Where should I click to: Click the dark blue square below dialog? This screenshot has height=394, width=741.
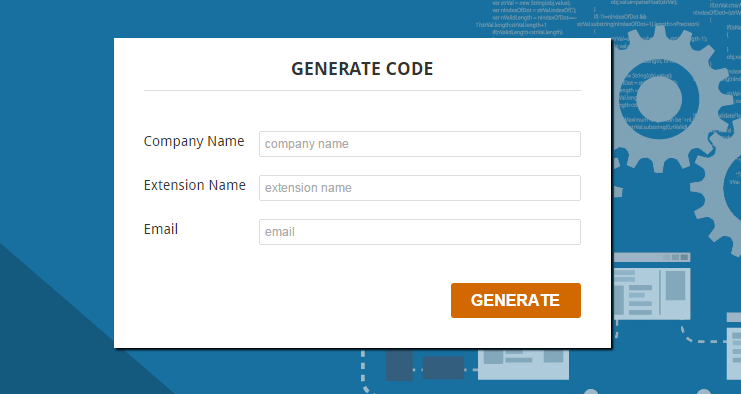(399, 365)
